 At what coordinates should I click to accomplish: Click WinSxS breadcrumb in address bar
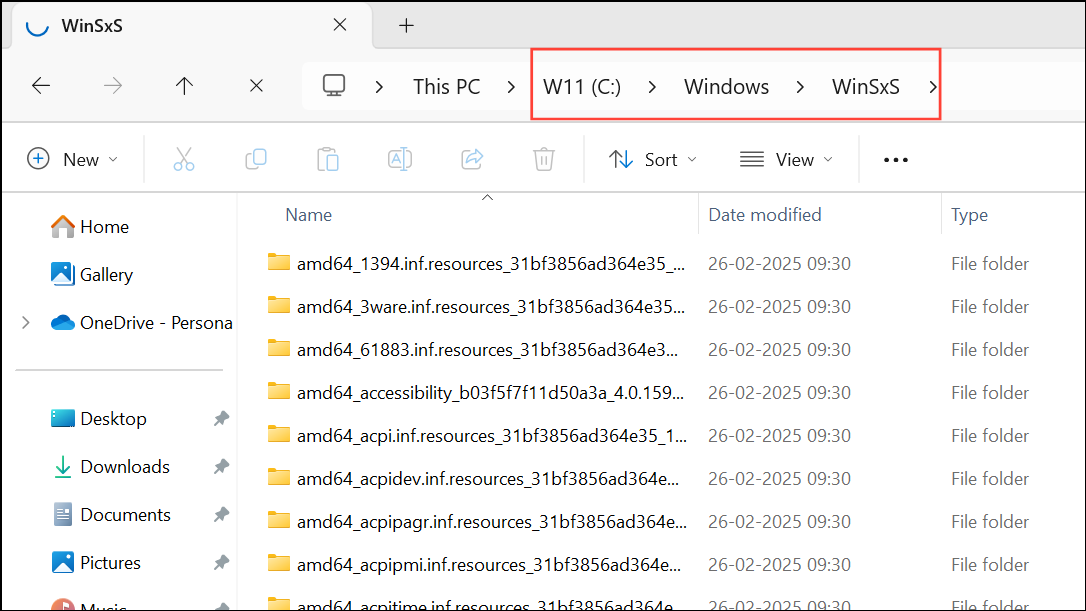(866, 87)
